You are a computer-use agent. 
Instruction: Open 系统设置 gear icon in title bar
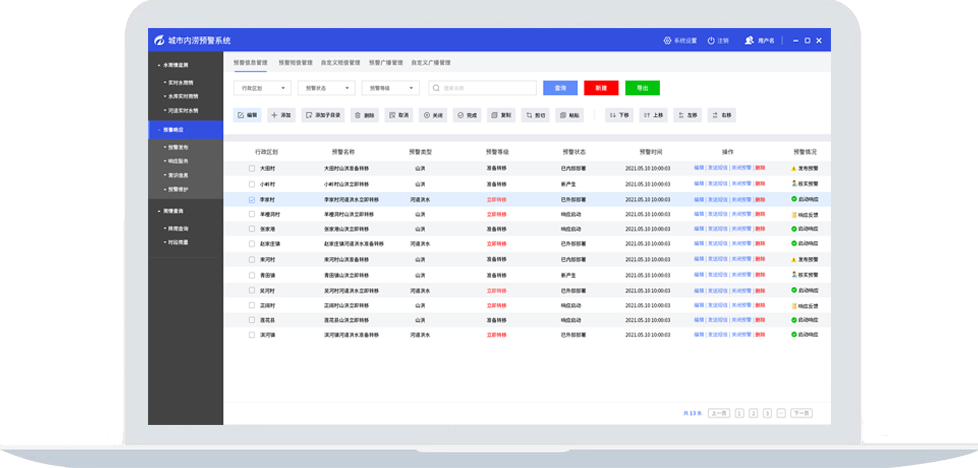click(668, 41)
